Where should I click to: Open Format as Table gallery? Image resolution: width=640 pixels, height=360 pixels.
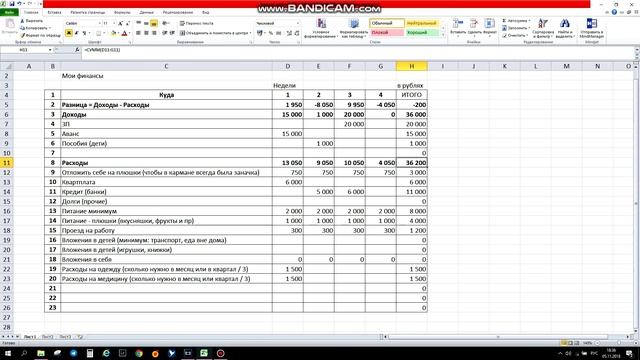pyautogui.click(x=353, y=28)
